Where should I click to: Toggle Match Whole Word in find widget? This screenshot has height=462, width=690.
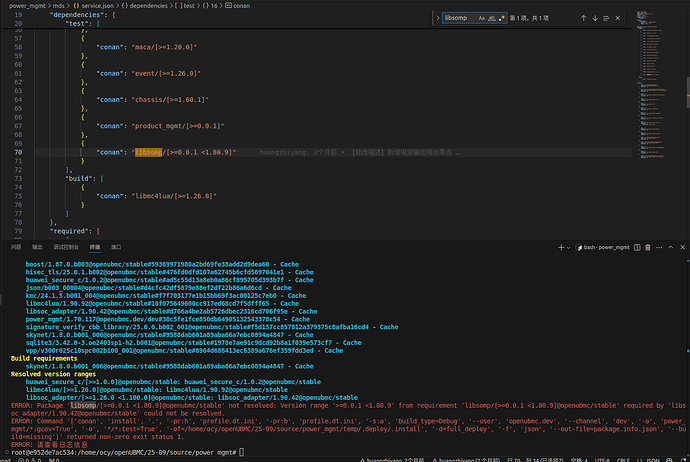[x=493, y=19]
